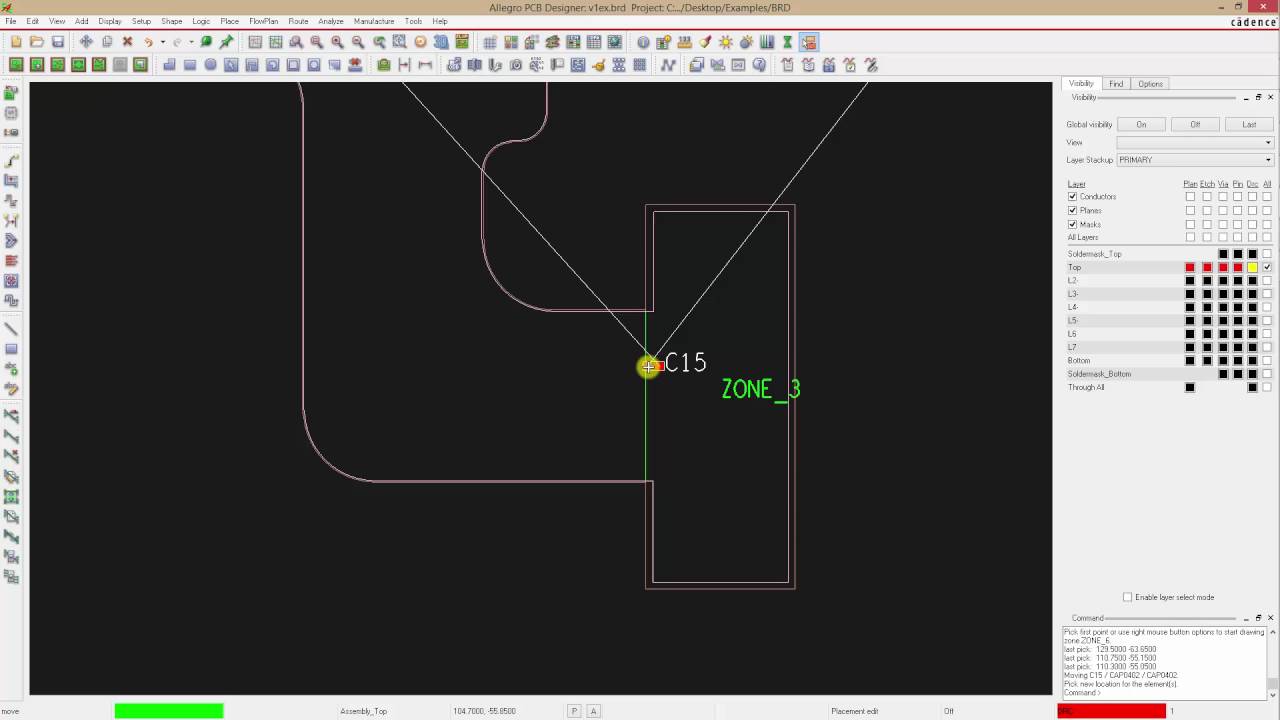The image size is (1280, 720).
Task: Click the blue question-mark help icon
Action: click(759, 65)
